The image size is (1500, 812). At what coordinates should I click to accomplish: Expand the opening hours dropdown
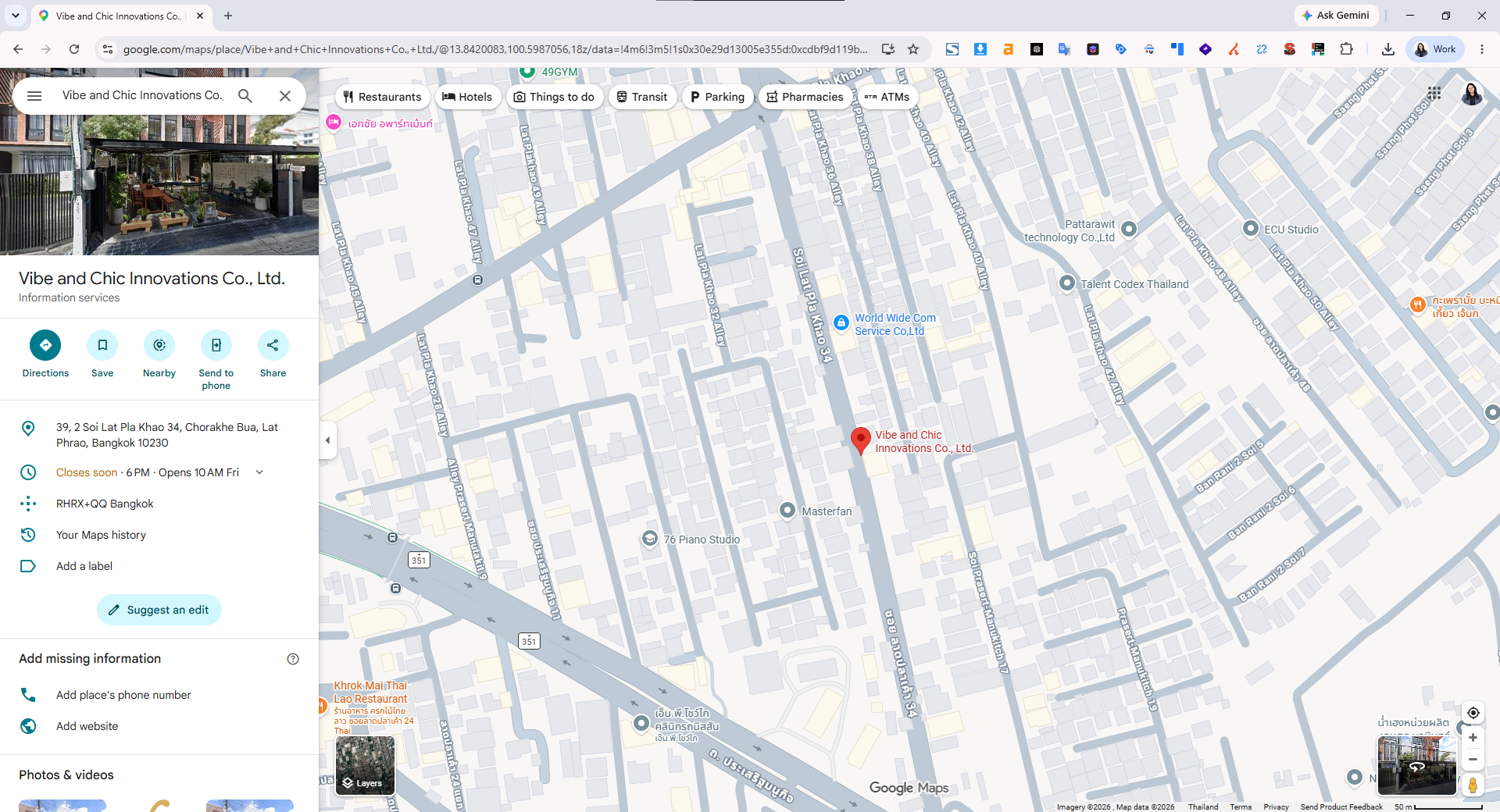[259, 472]
